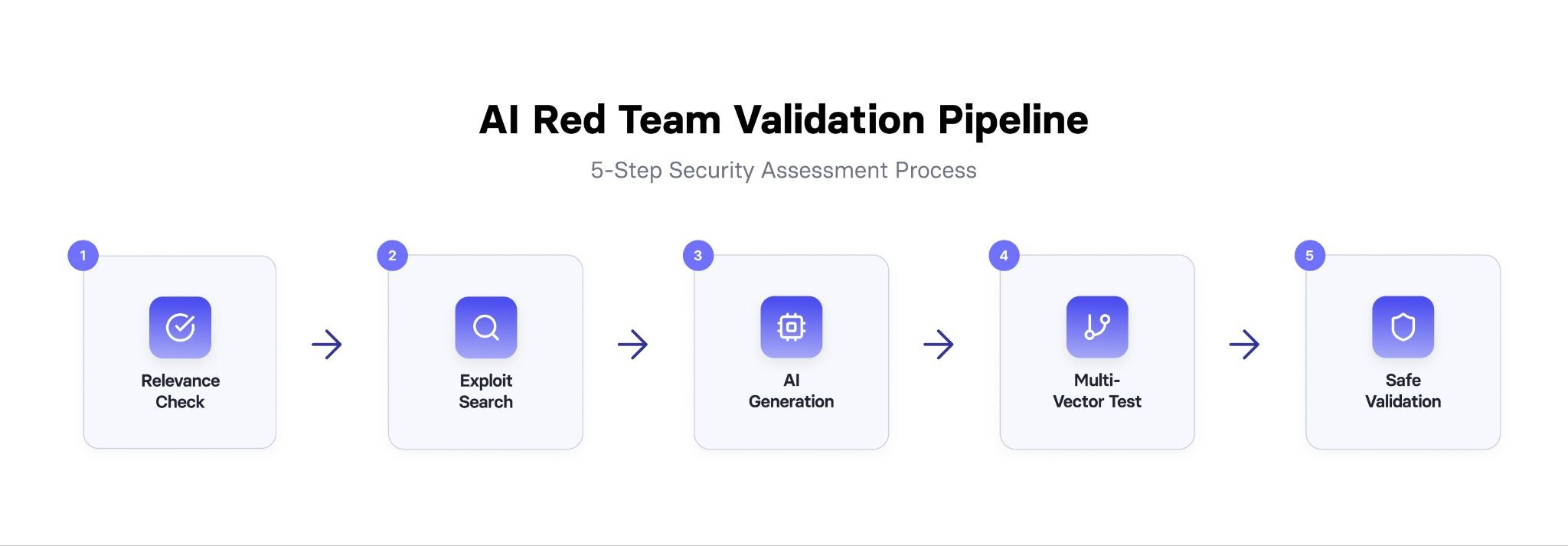Screen dimensions: 1568x546
Task: Select the "Relevance Check" label text
Action: (180, 391)
